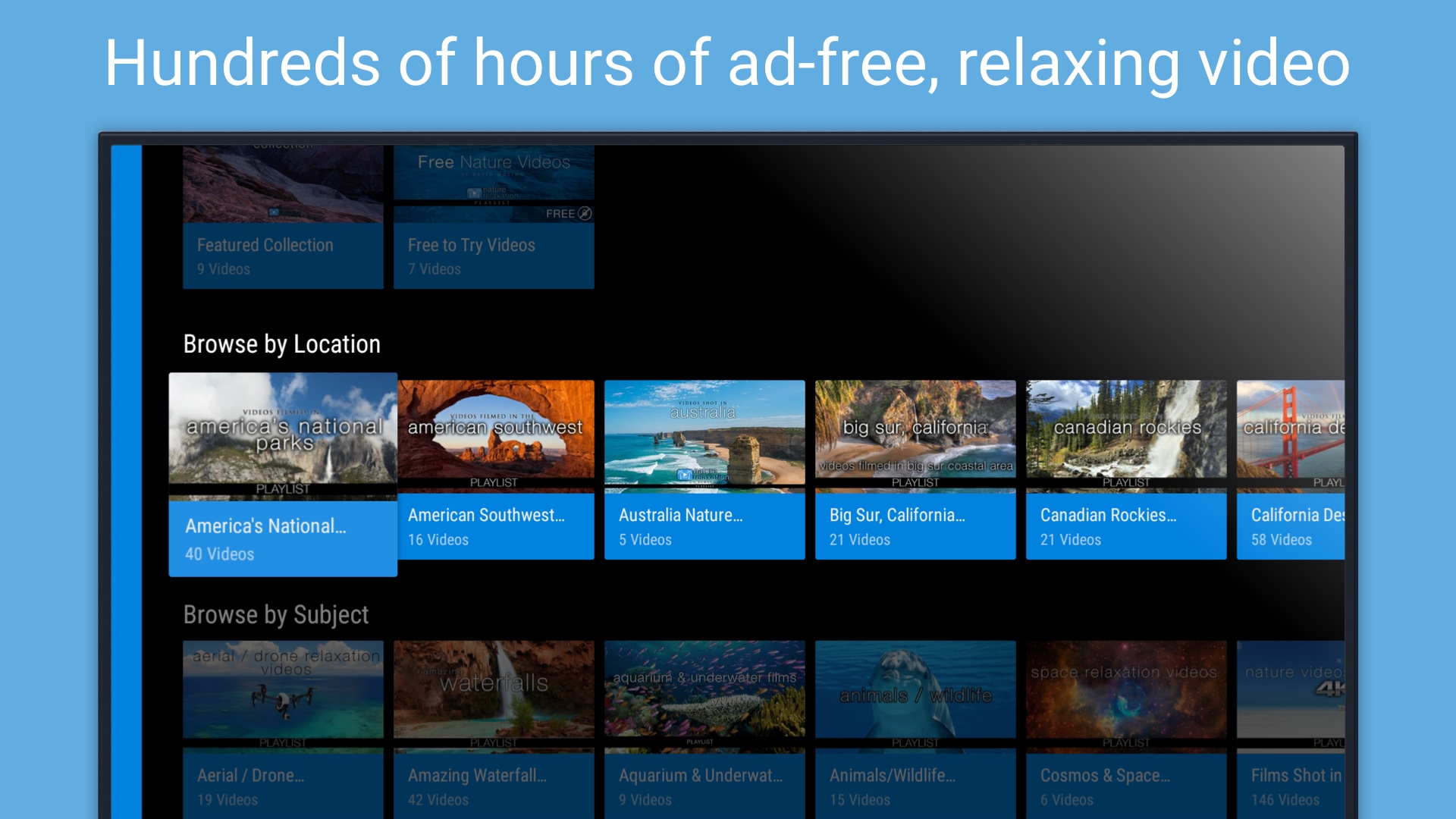
Task: Open America's National Parks playlist card
Action: (x=282, y=474)
